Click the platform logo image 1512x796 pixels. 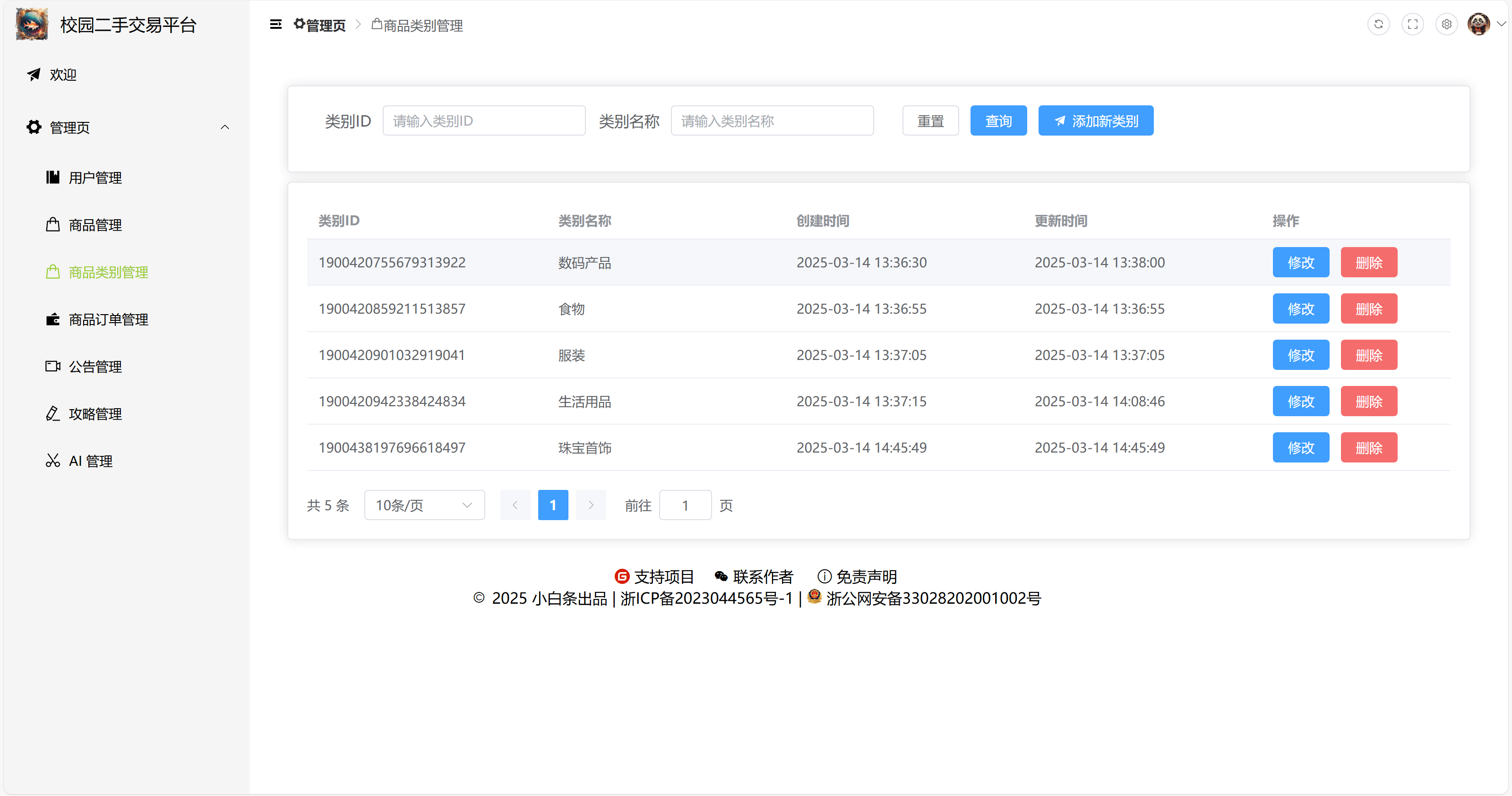pyautogui.click(x=32, y=24)
